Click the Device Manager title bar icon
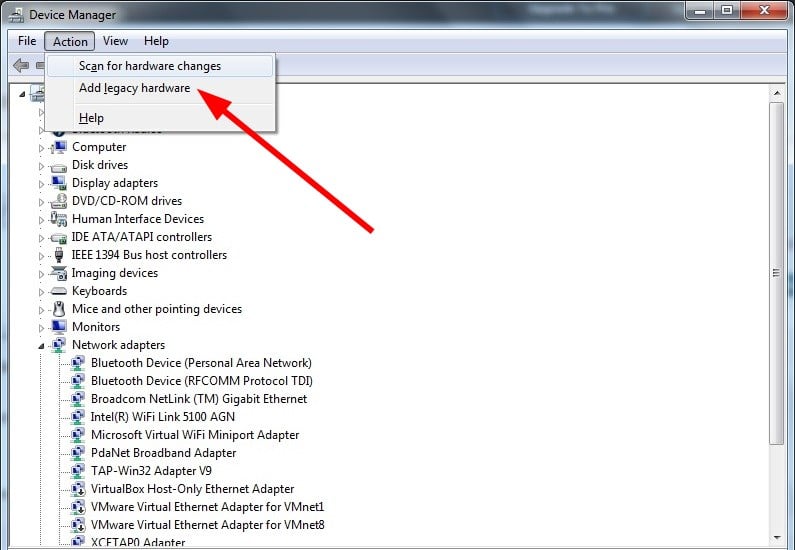Image resolution: width=795 pixels, height=550 pixels. tap(16, 15)
